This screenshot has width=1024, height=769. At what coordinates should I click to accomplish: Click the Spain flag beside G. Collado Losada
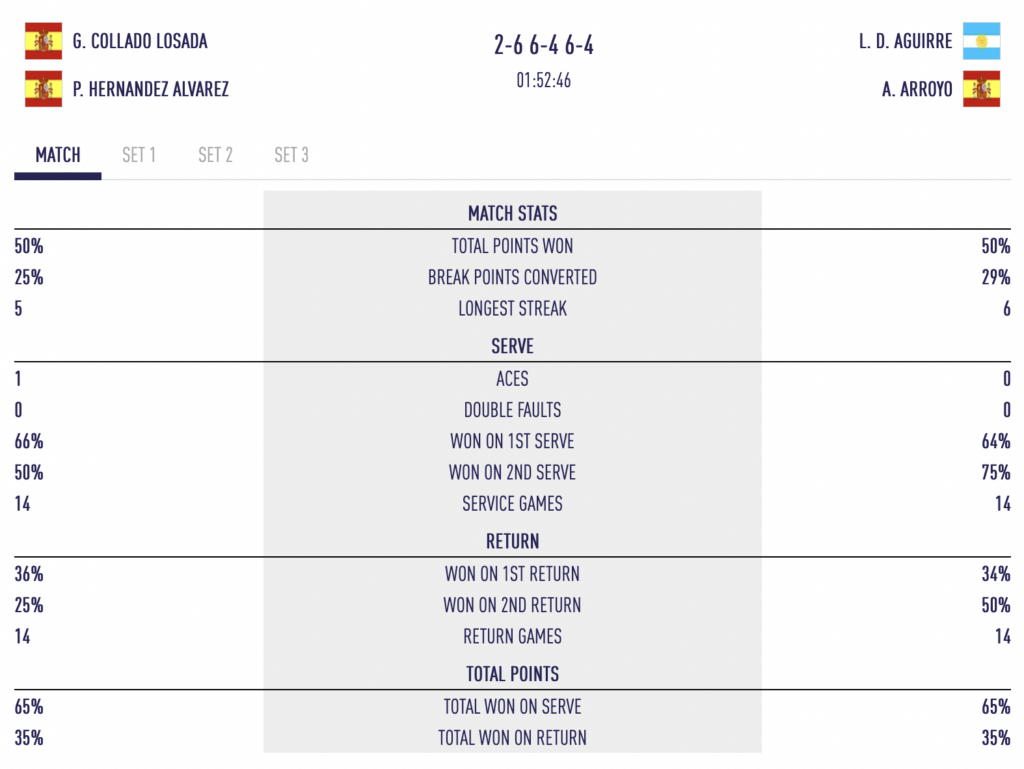43,41
